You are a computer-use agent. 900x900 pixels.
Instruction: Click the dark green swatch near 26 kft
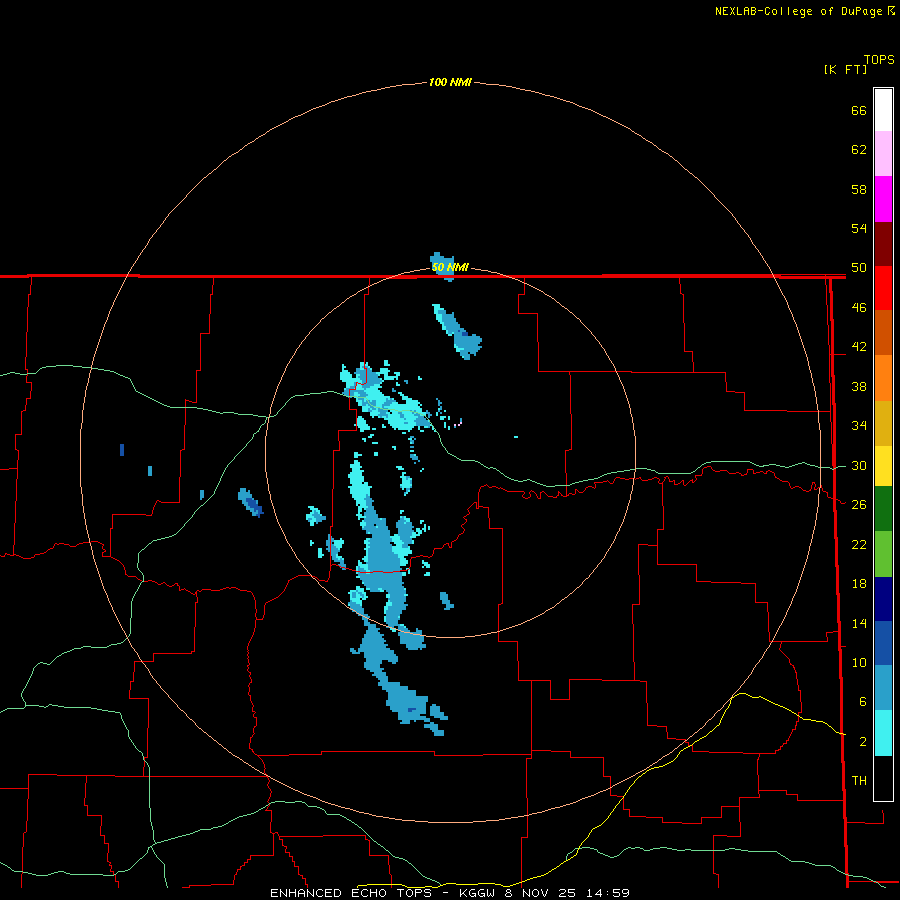[883, 509]
